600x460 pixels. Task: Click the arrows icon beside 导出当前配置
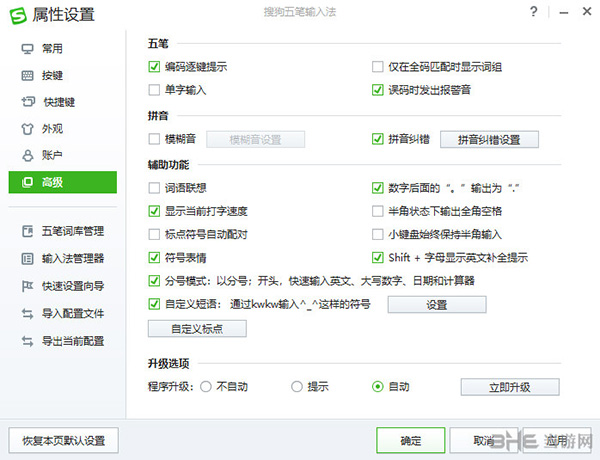(28, 341)
